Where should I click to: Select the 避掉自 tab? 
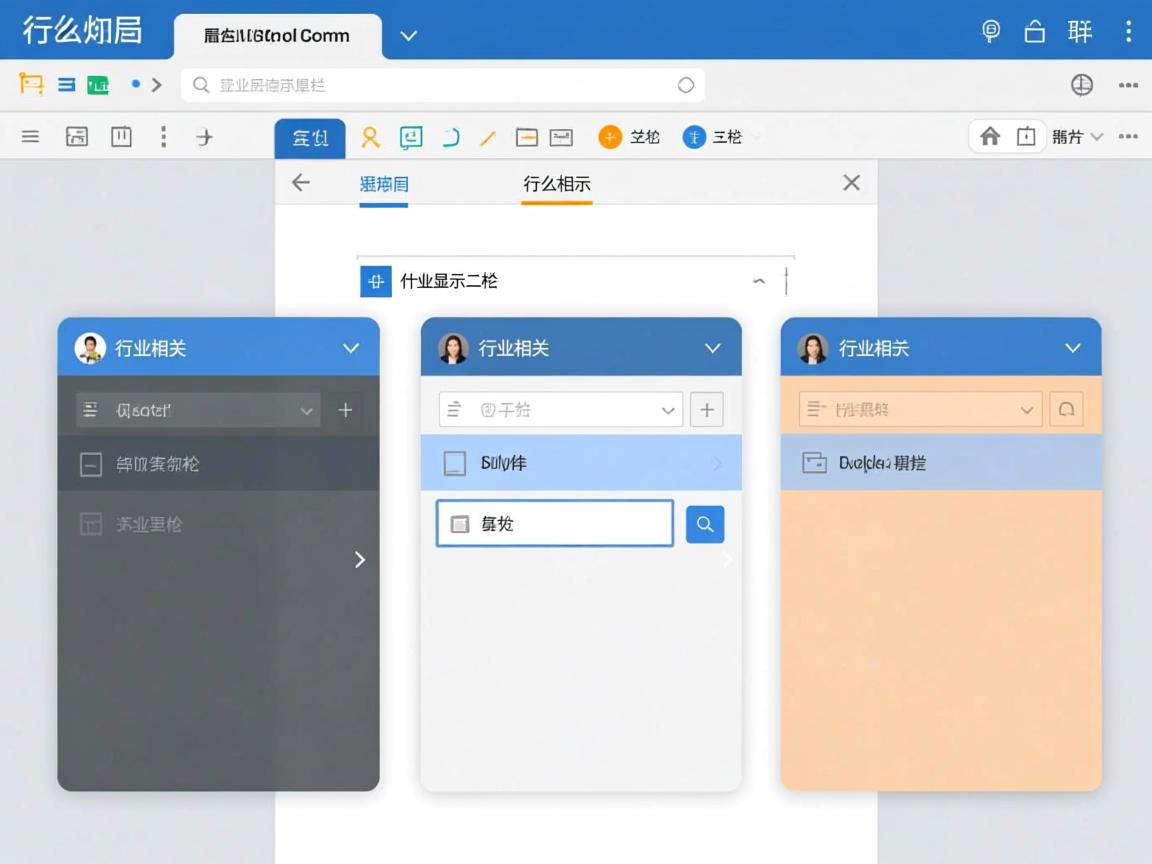click(x=384, y=184)
